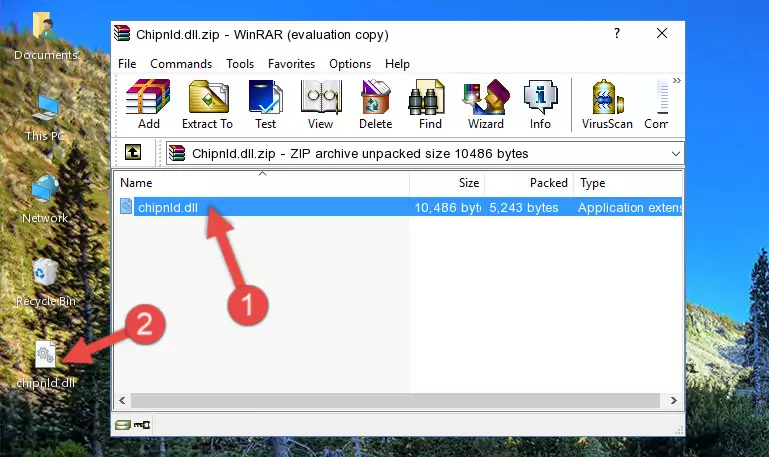769x457 pixels.
Task: Go up one folder level
Action: [x=133, y=152]
